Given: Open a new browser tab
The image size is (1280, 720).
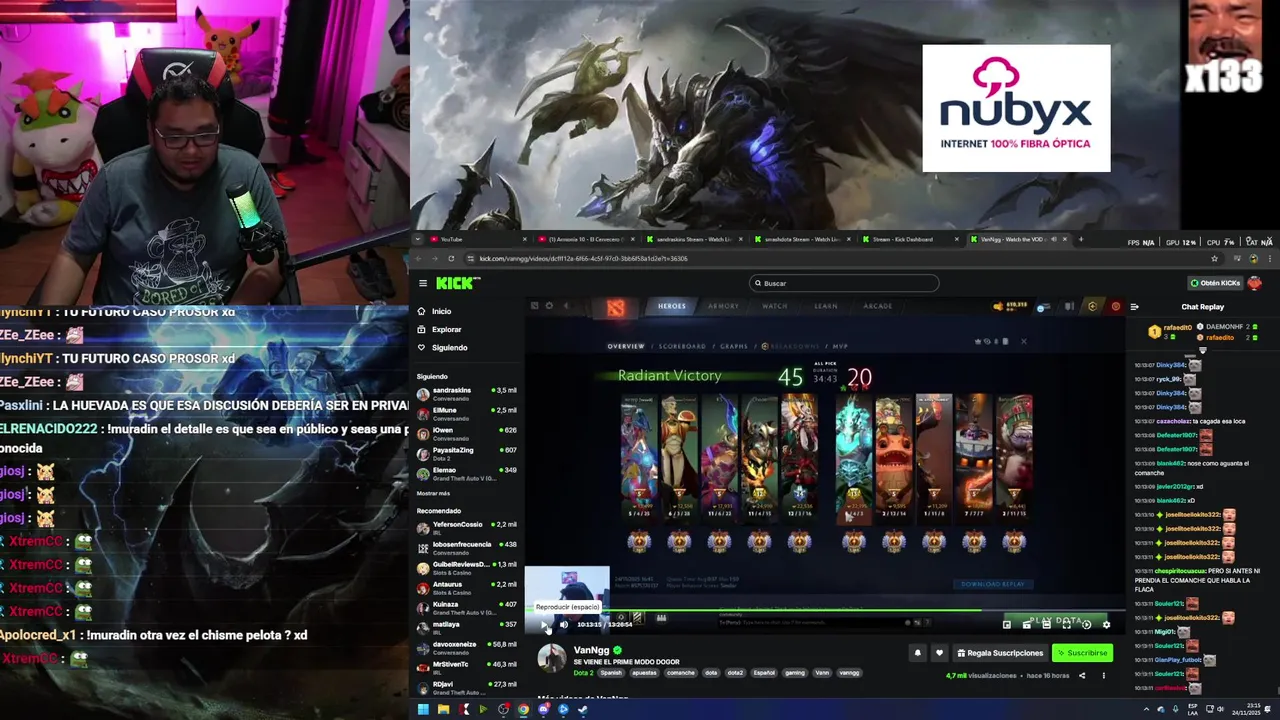Looking at the screenshot, I should click(1081, 239).
